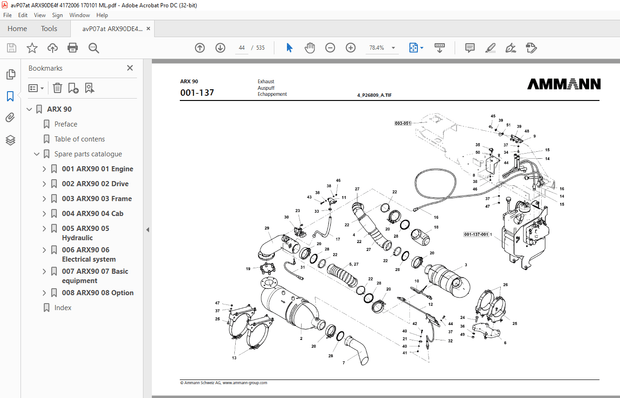This screenshot has height=398, width=620.
Task: Go to previous page arrow
Action: tap(200, 48)
